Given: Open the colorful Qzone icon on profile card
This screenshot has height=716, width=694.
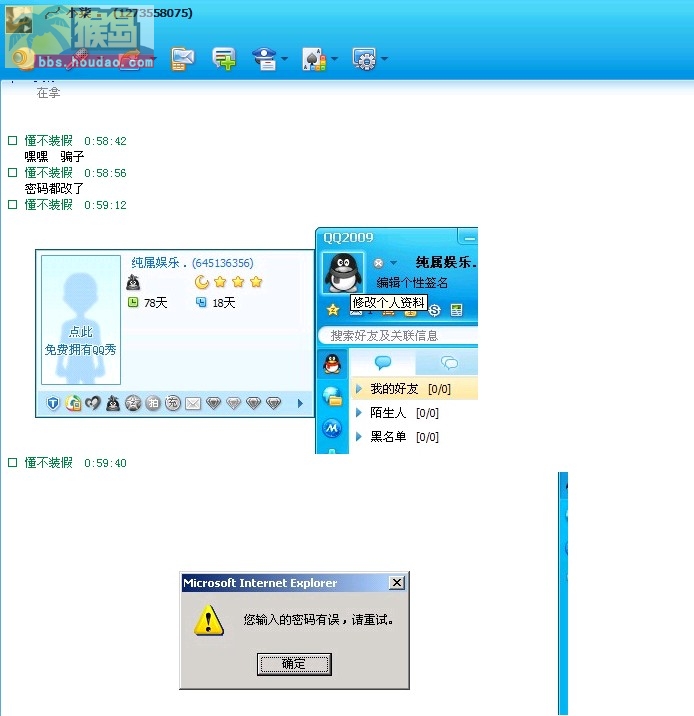Looking at the screenshot, I should coord(73,403).
